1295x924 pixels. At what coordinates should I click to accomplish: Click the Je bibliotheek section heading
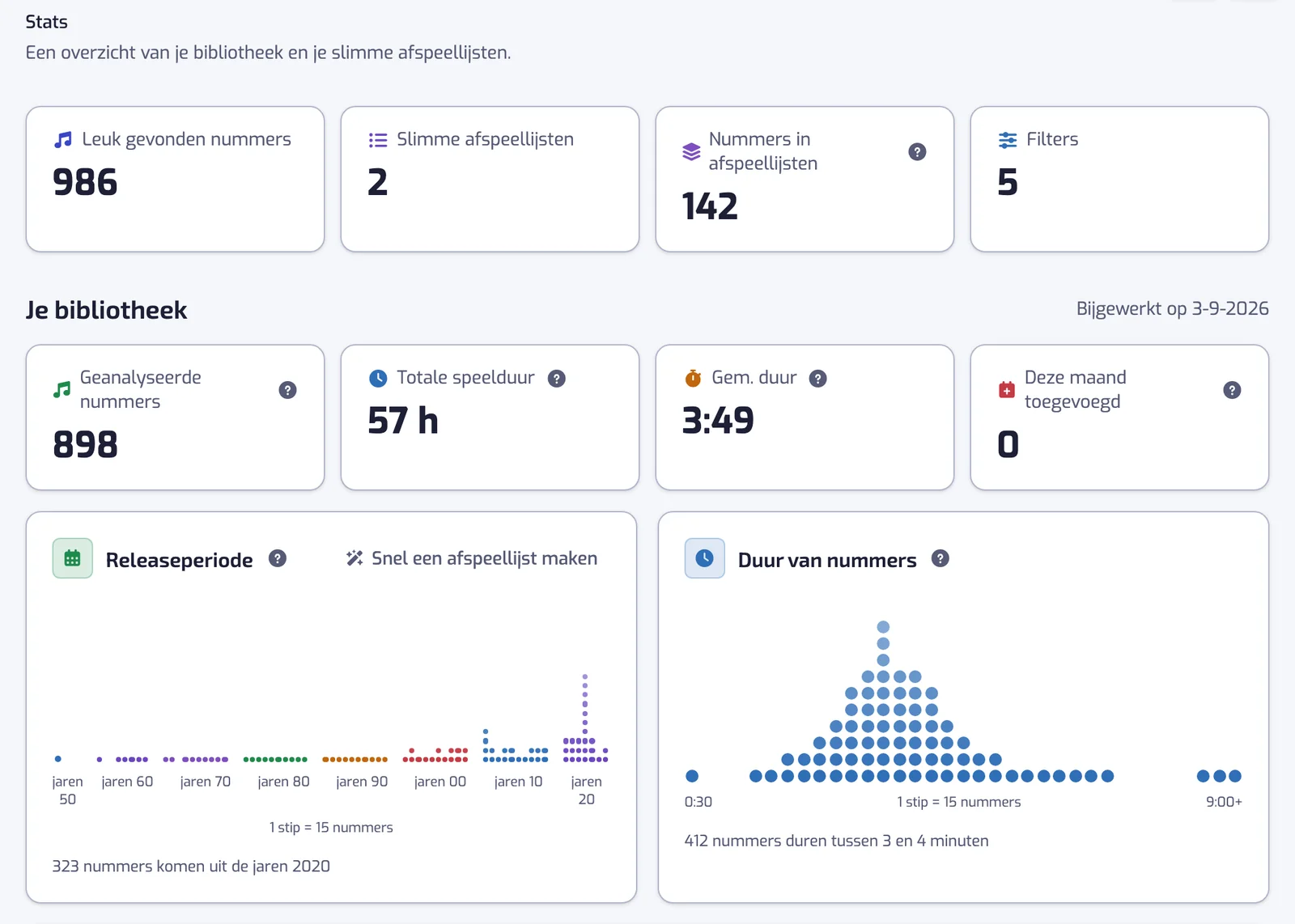(x=106, y=310)
